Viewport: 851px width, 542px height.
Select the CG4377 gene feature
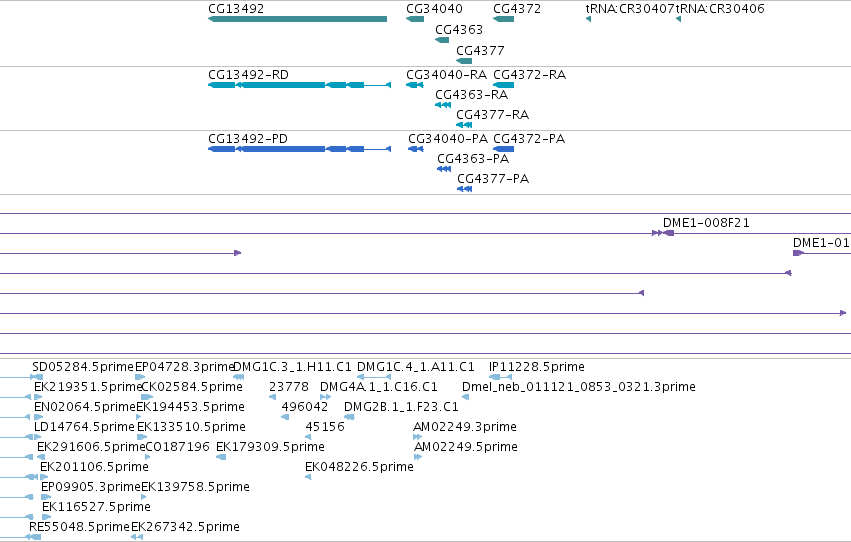tap(464, 61)
